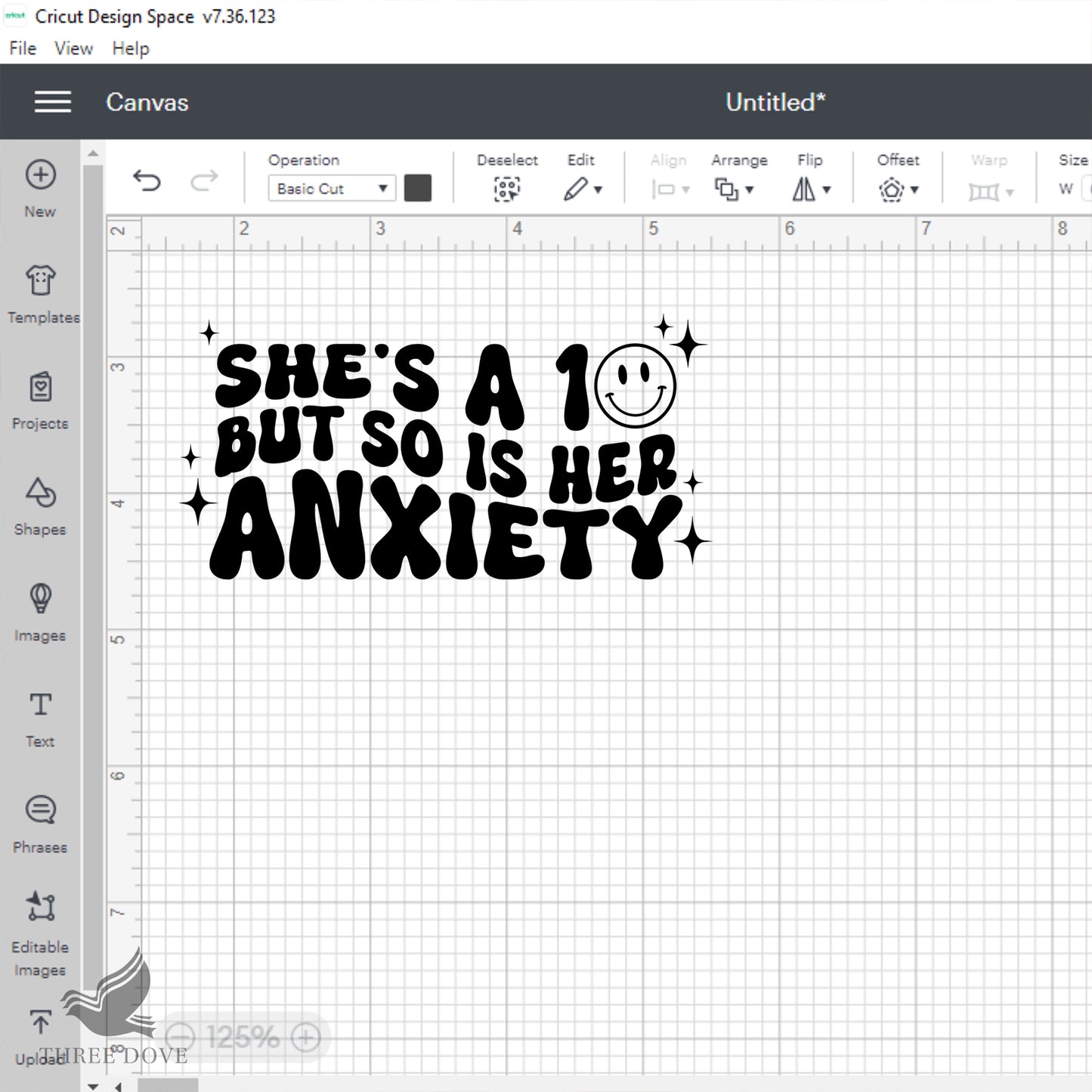Click the sidebar scroll down arrow
This screenshot has width=1092, height=1092.
[x=92, y=1086]
